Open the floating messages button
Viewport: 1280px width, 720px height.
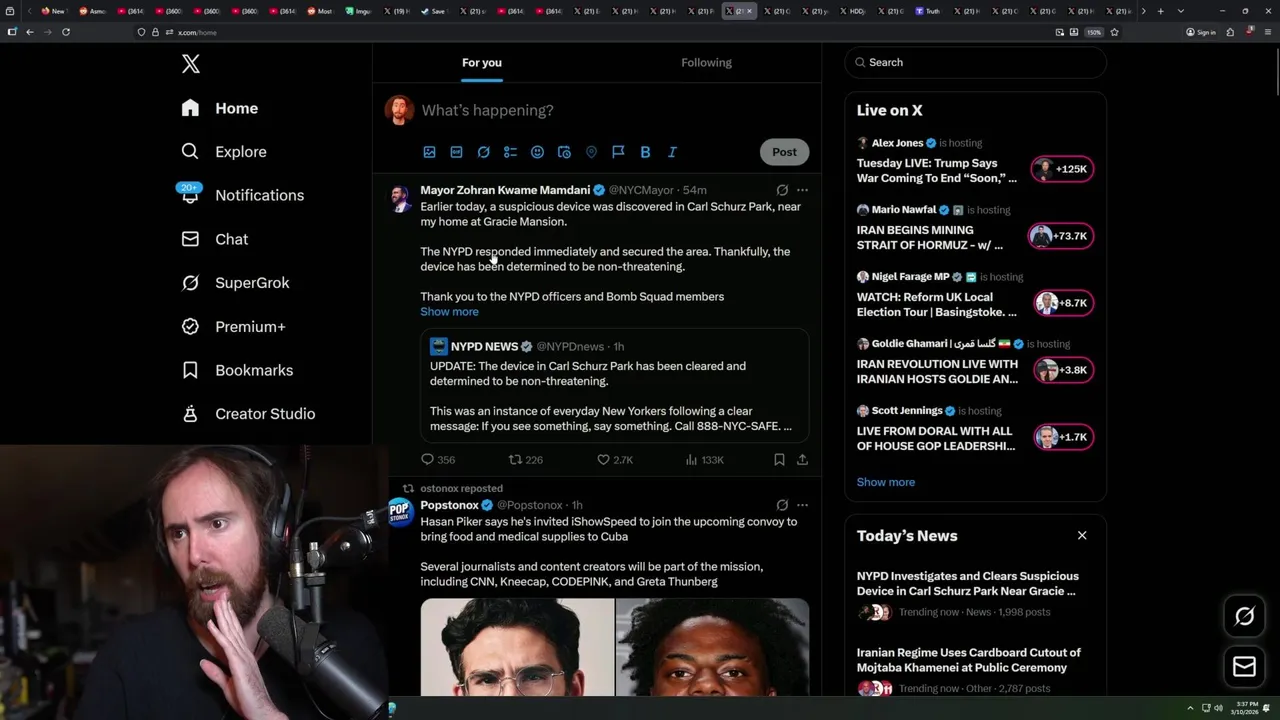pos(1244,667)
